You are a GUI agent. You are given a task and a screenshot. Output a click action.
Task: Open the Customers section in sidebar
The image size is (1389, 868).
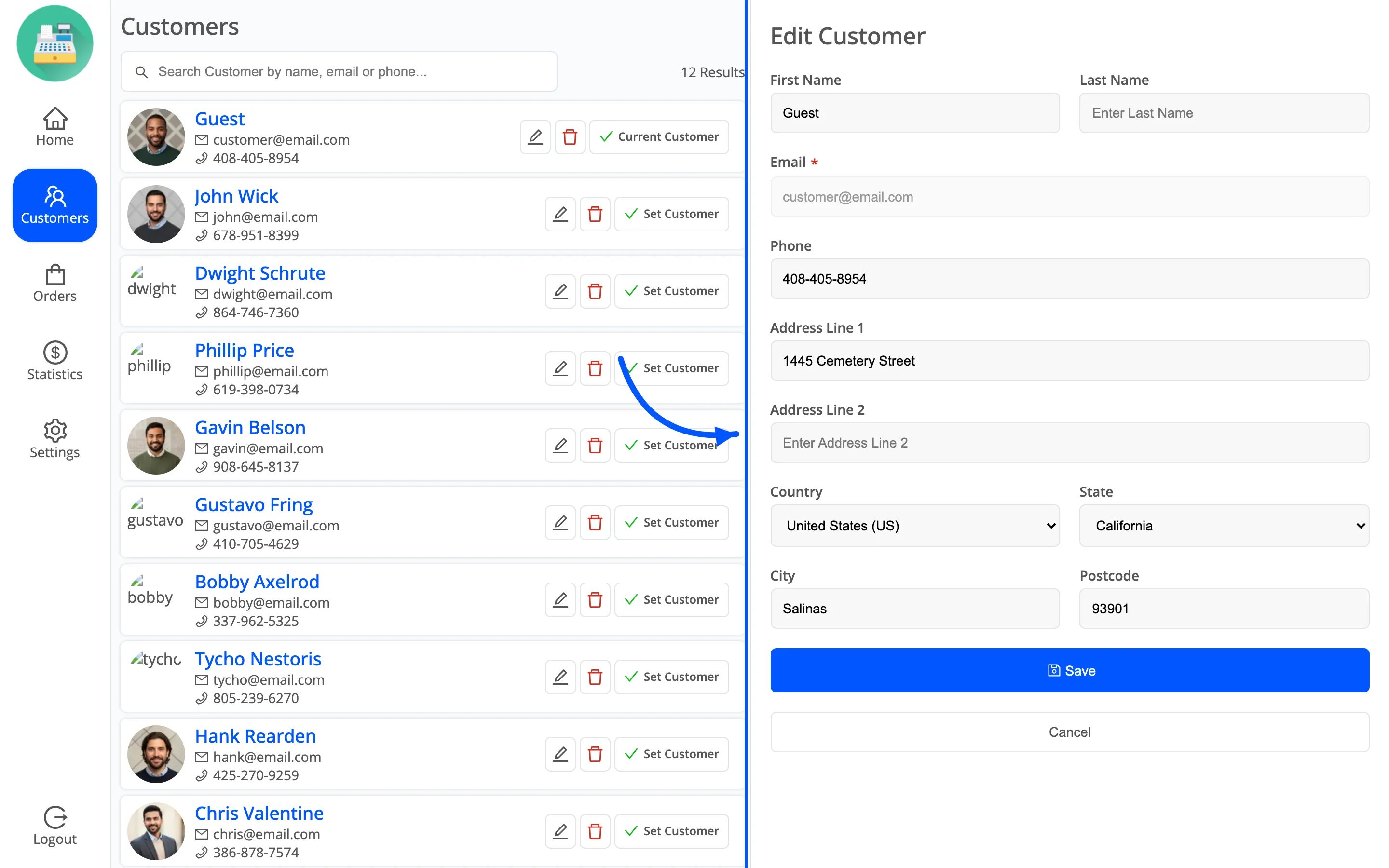pos(55,205)
